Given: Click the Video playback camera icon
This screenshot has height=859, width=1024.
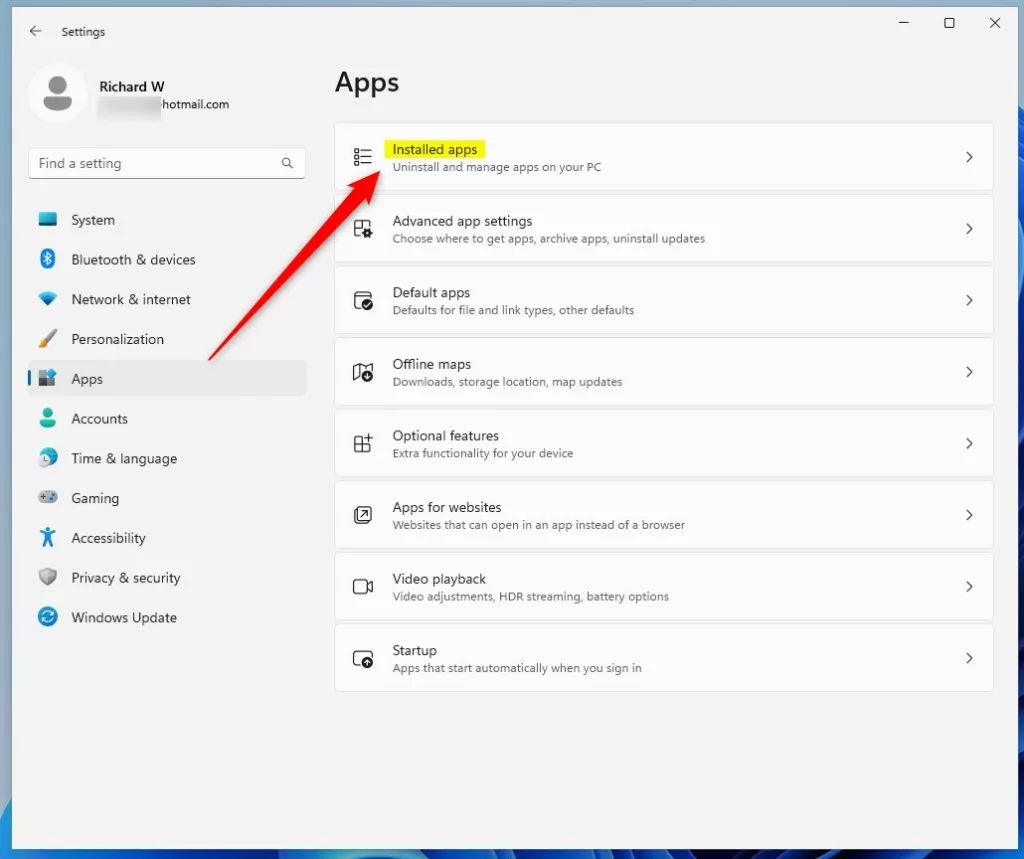Looking at the screenshot, I should coord(363,587).
